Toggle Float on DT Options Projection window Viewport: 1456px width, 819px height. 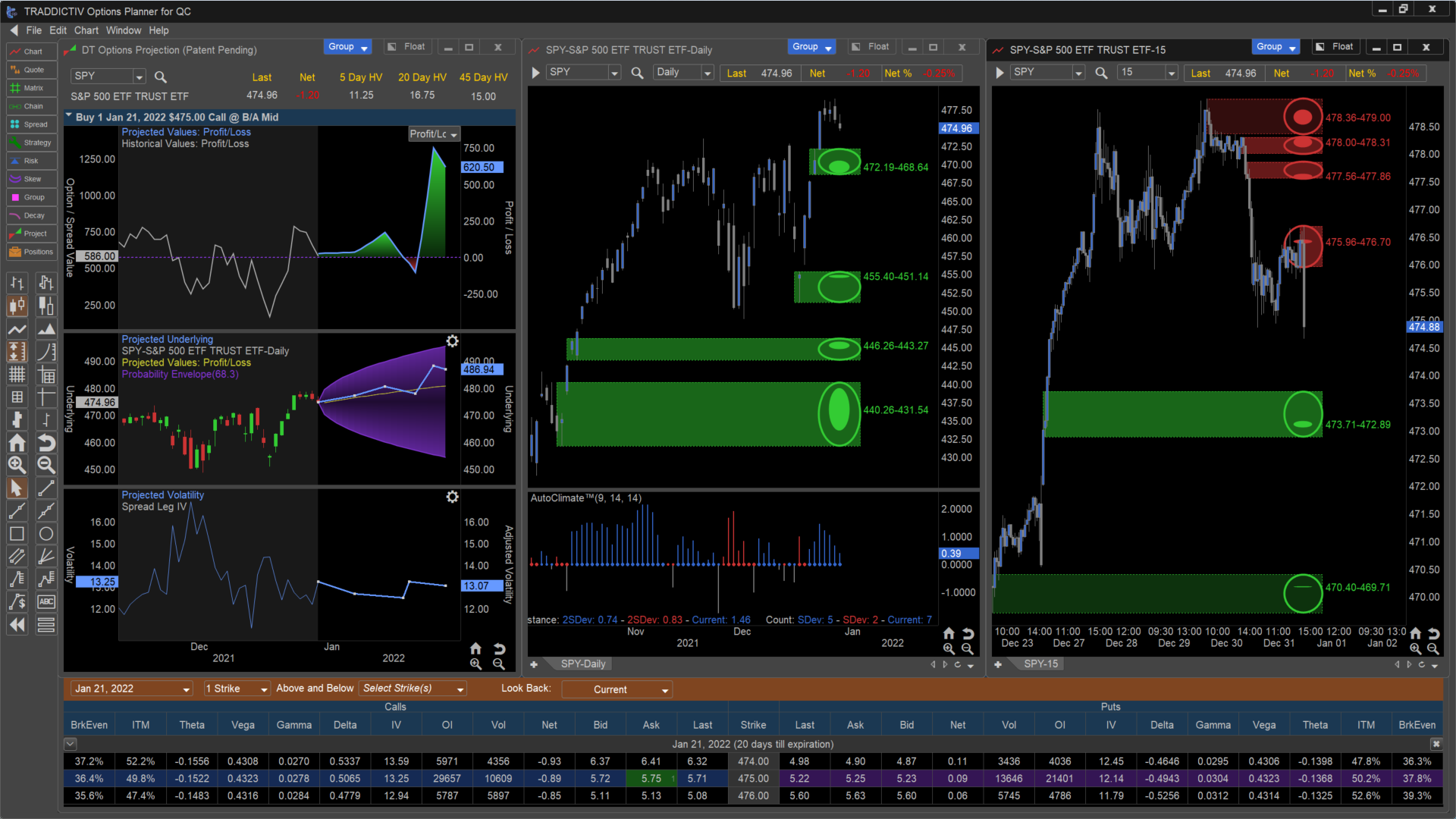(406, 47)
